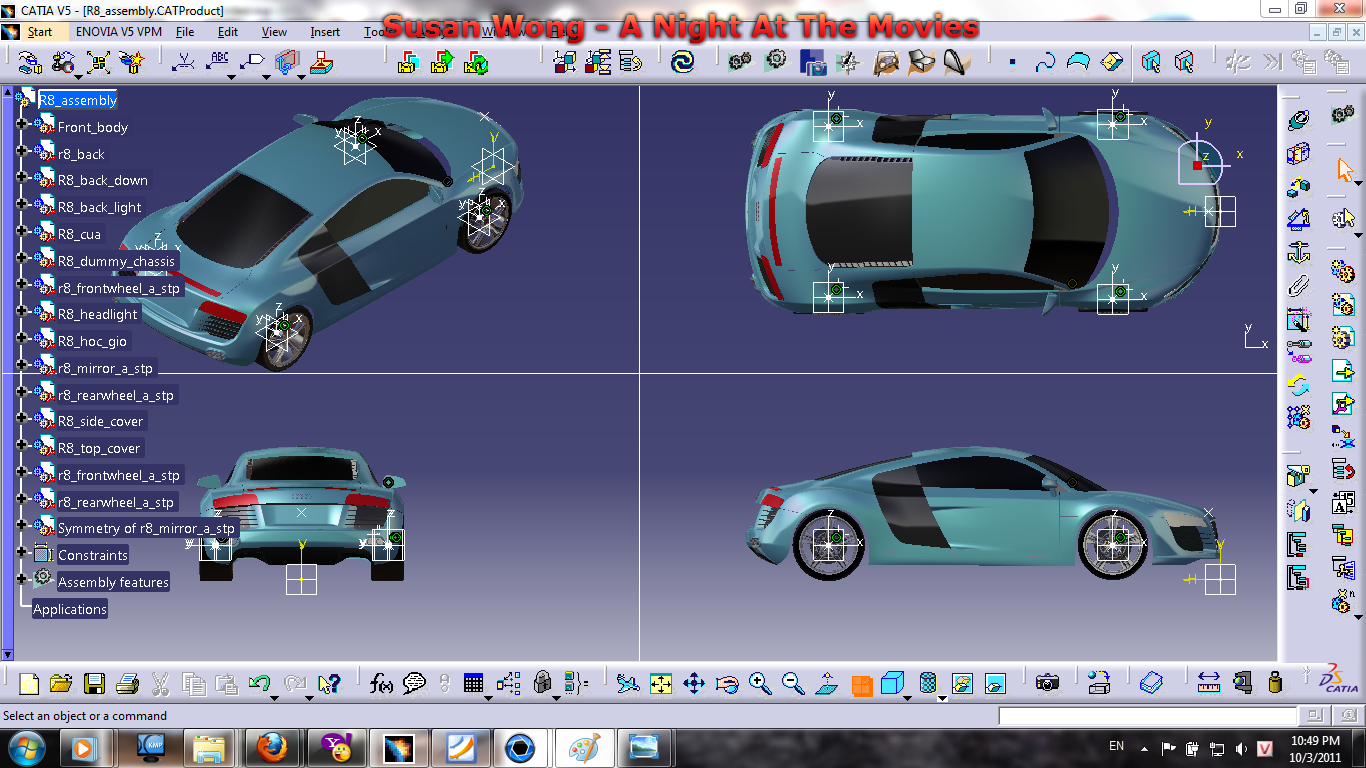
Task: Open the View menu
Action: tap(274, 31)
